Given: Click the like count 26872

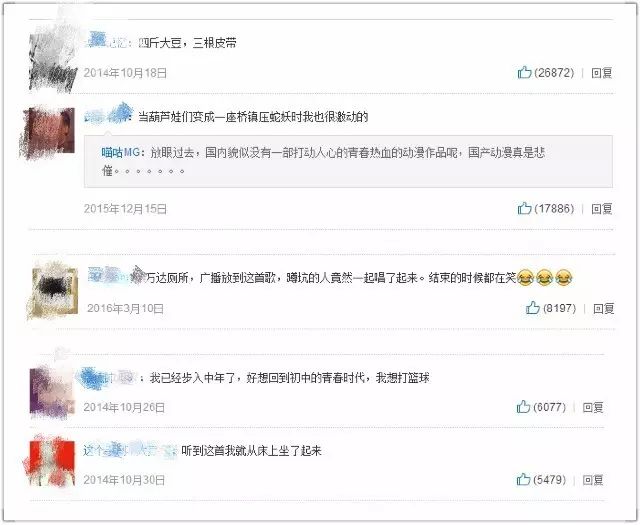Looking at the screenshot, I should click(554, 73).
